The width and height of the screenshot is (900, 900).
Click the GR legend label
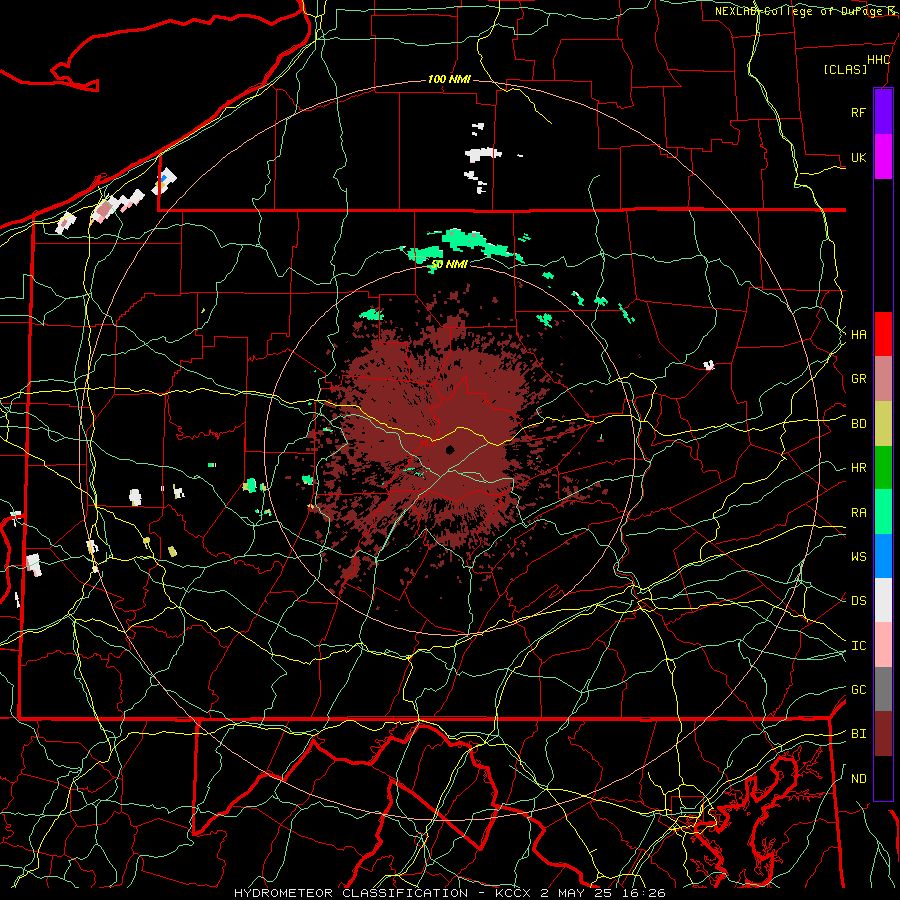(858, 379)
